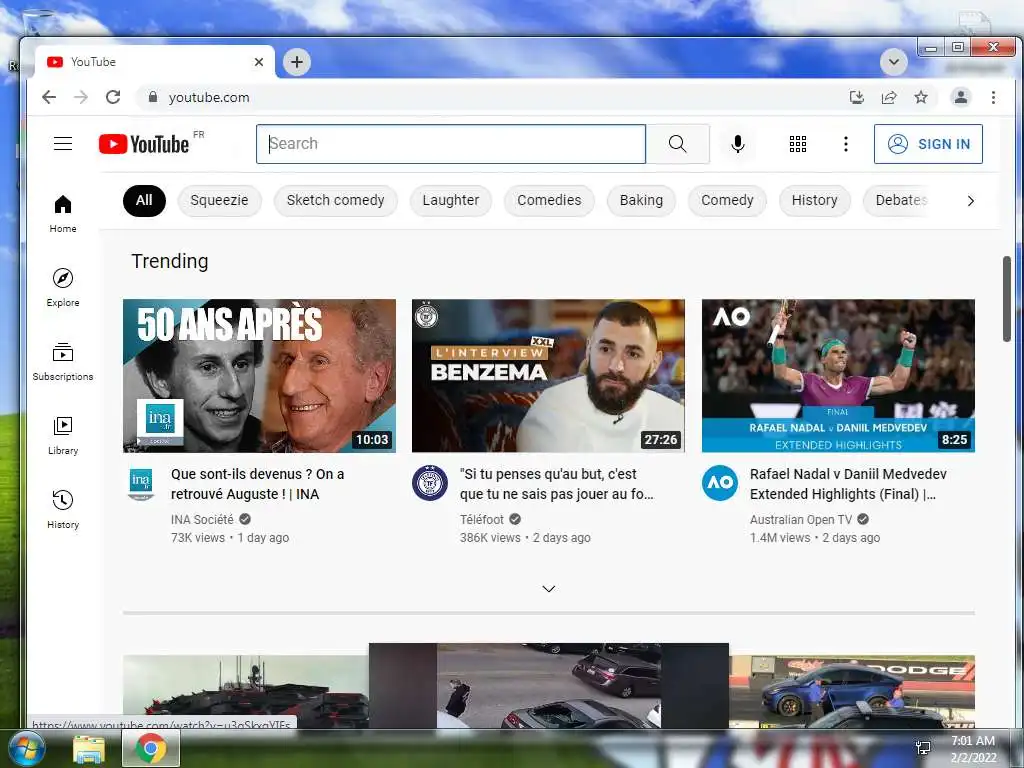Select the Sketch comedy filter chip
Viewport: 1024px width, 768px height.
pos(336,200)
